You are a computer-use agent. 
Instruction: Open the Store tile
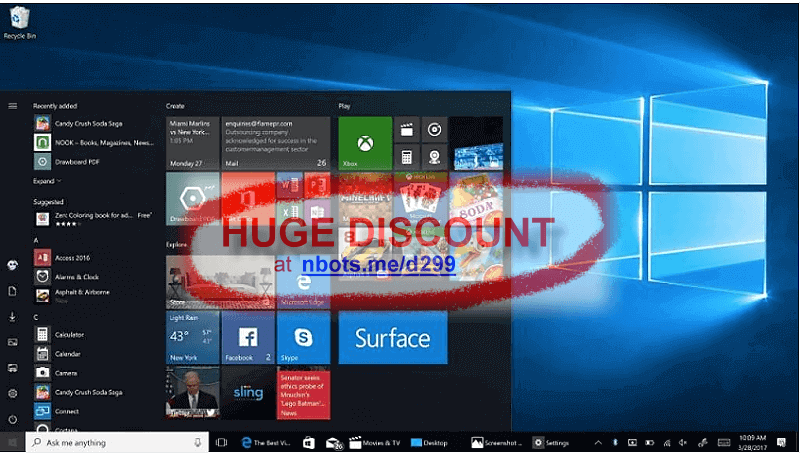[x=220, y=282]
